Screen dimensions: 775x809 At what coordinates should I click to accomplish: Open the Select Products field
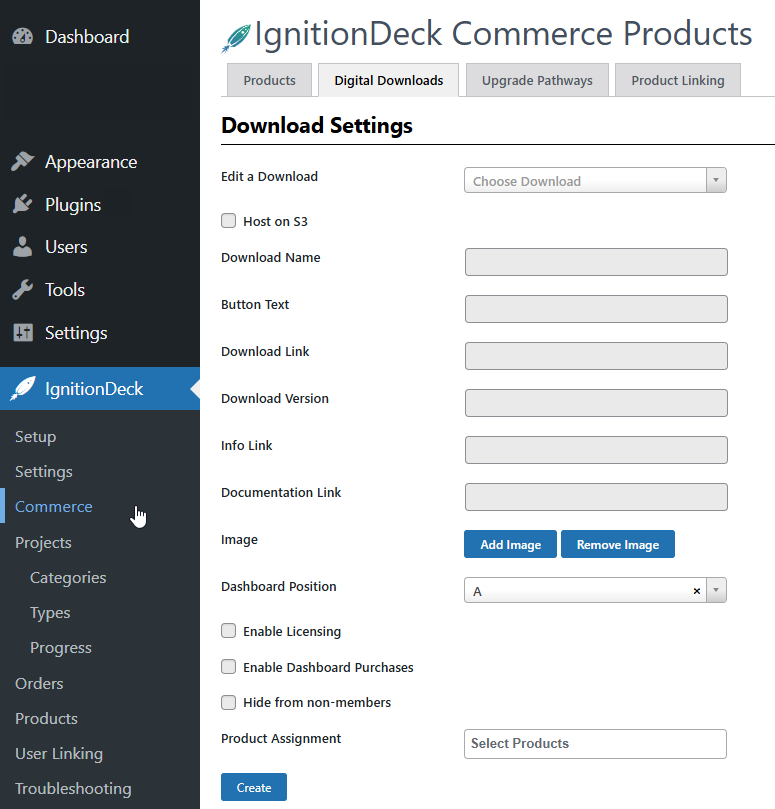595,743
